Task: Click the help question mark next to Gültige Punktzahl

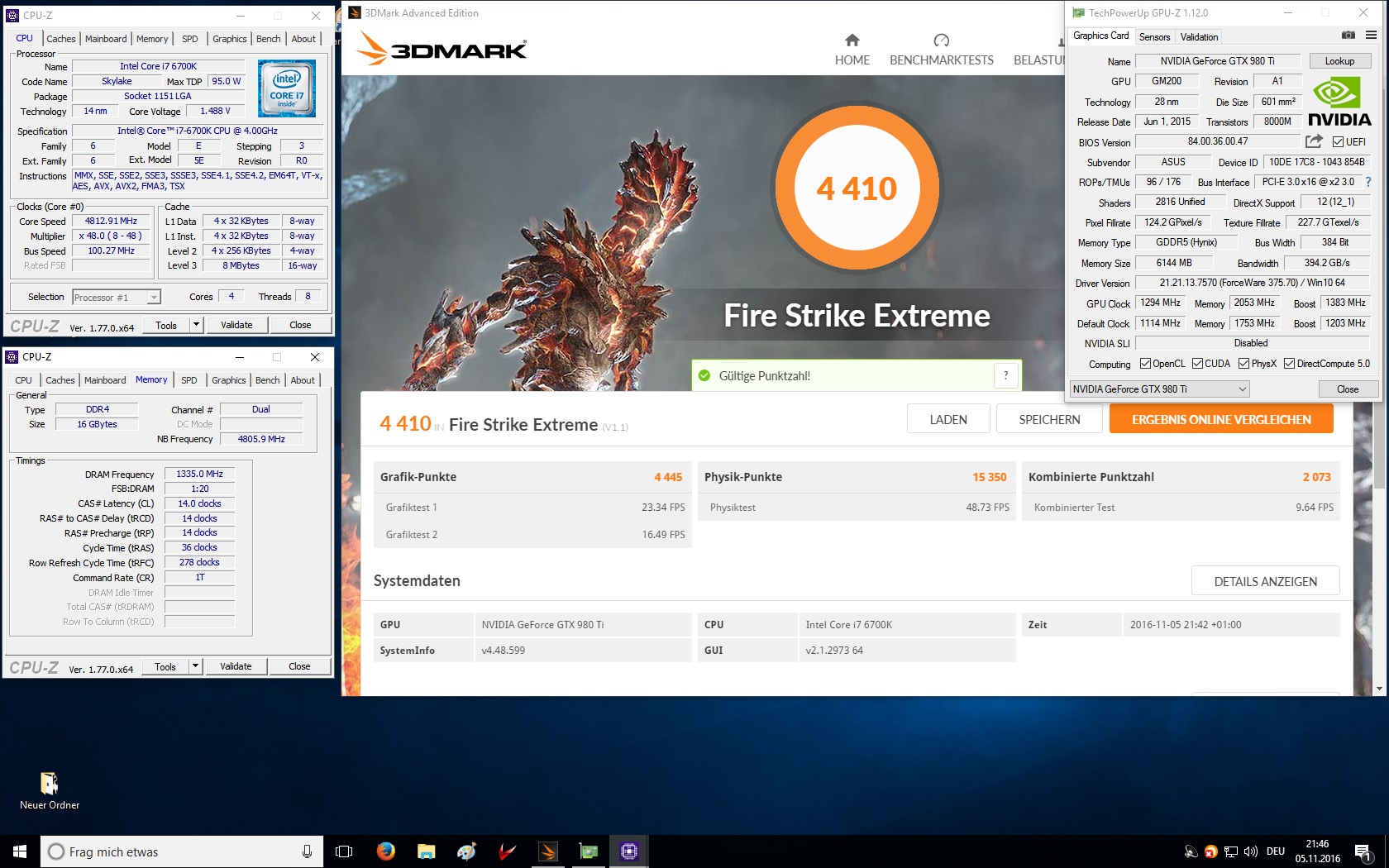Action: coord(1005,375)
